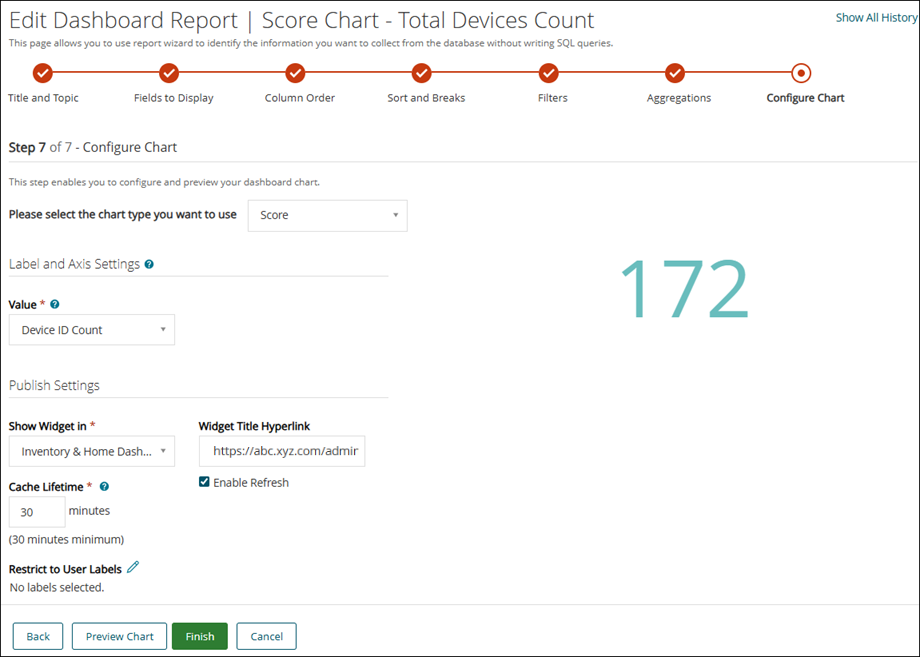This screenshot has height=657, width=920.
Task: Click the Column Order step indicator
Action: pyautogui.click(x=295, y=73)
